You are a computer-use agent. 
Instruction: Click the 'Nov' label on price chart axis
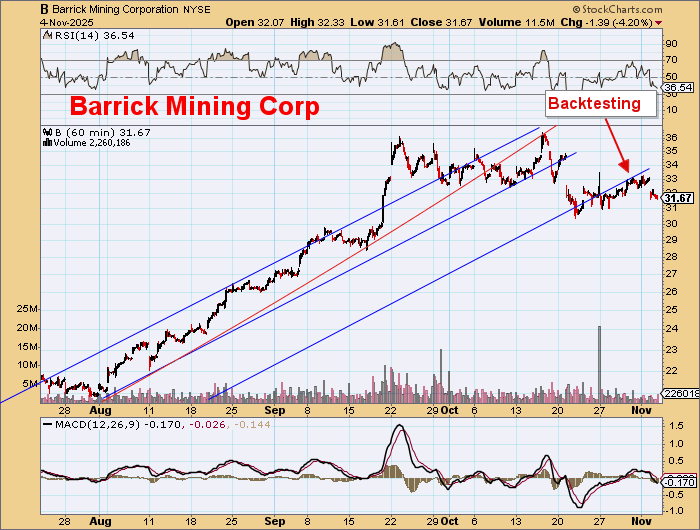tap(642, 410)
